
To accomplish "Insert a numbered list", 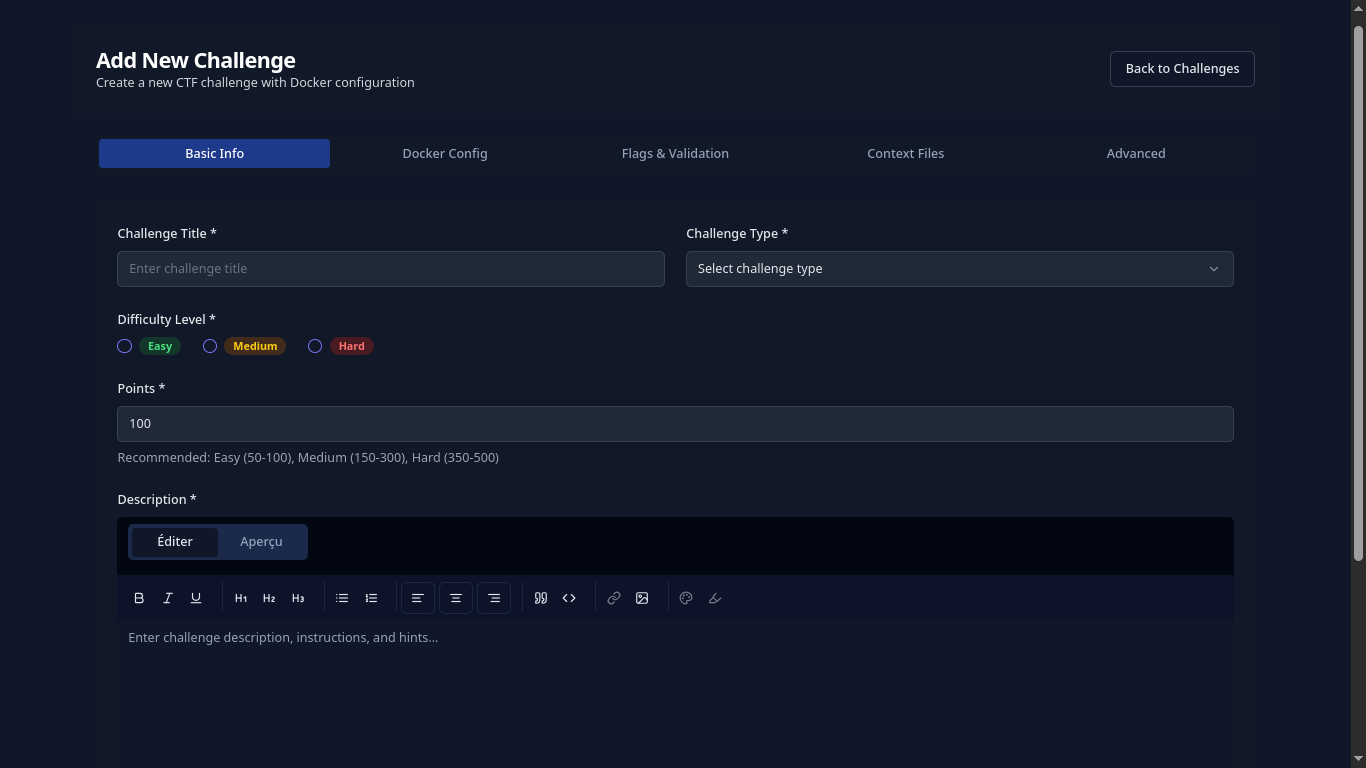I will (x=371, y=598).
